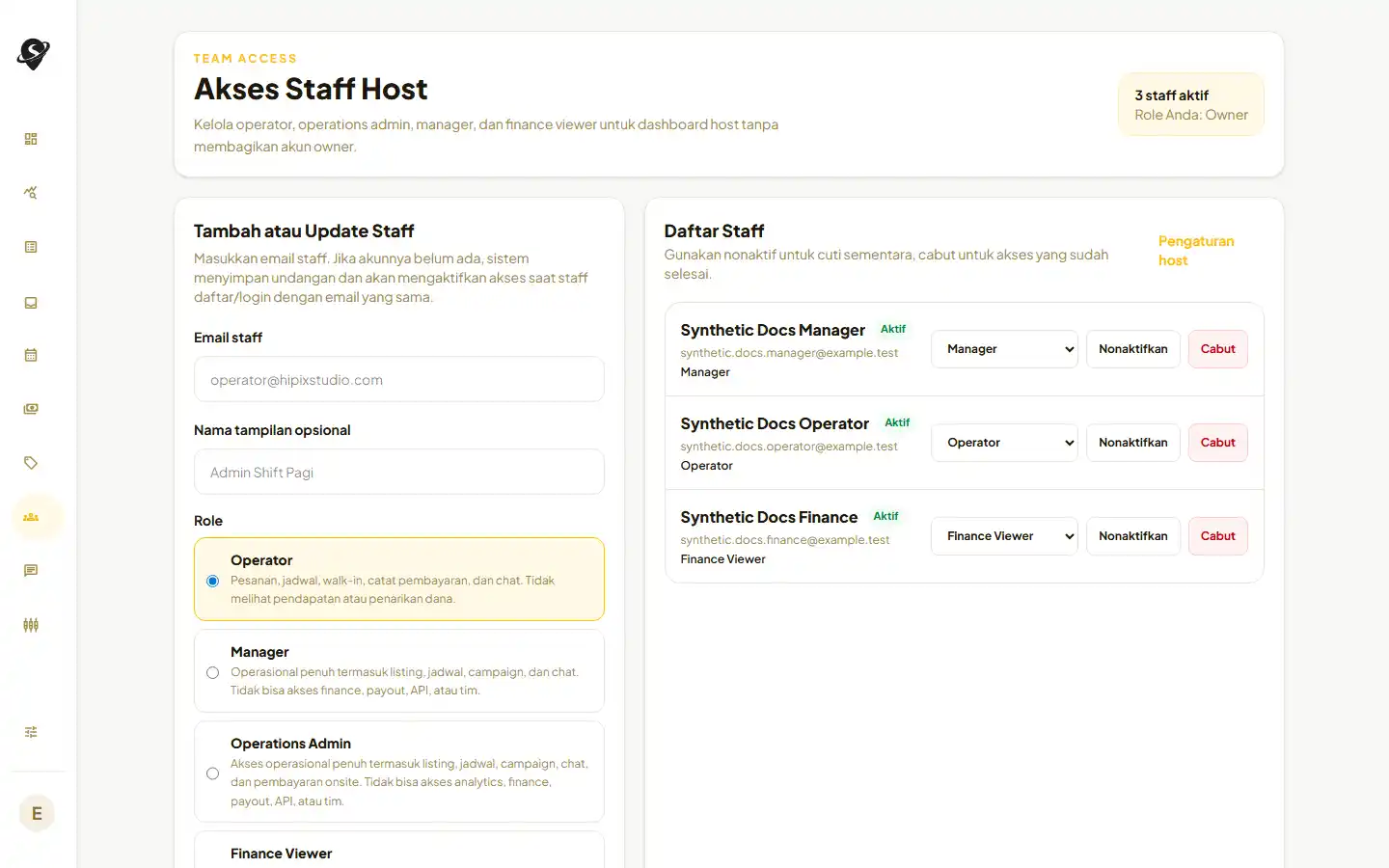Open the dashboard grid icon in sidebar
1389x868 pixels.
(x=31, y=139)
